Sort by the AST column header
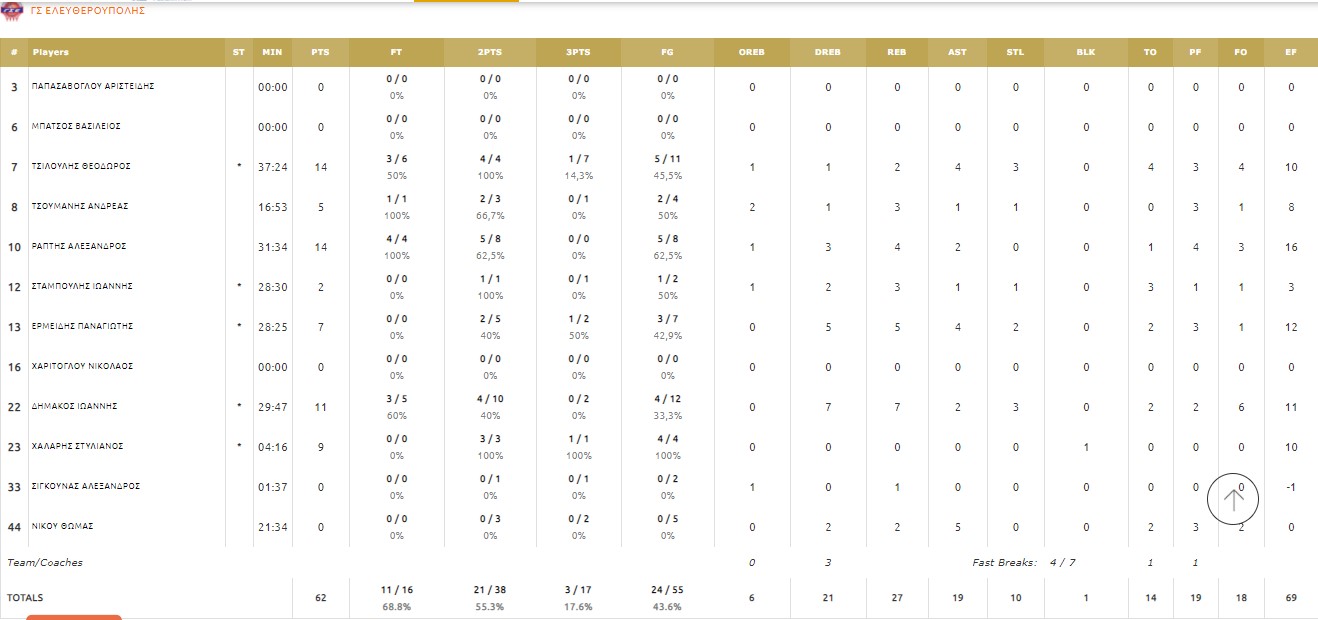 (x=957, y=52)
